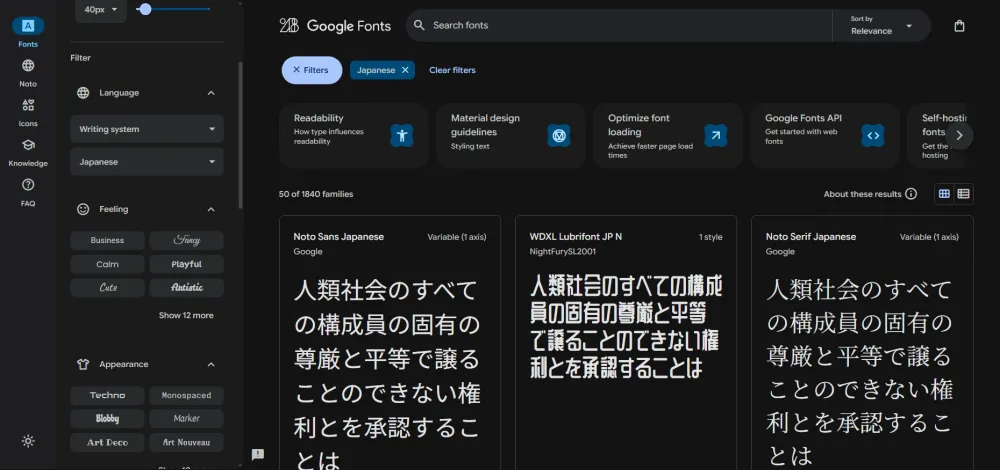Click the send feedback icon
This screenshot has width=1000, height=470.
point(258,454)
